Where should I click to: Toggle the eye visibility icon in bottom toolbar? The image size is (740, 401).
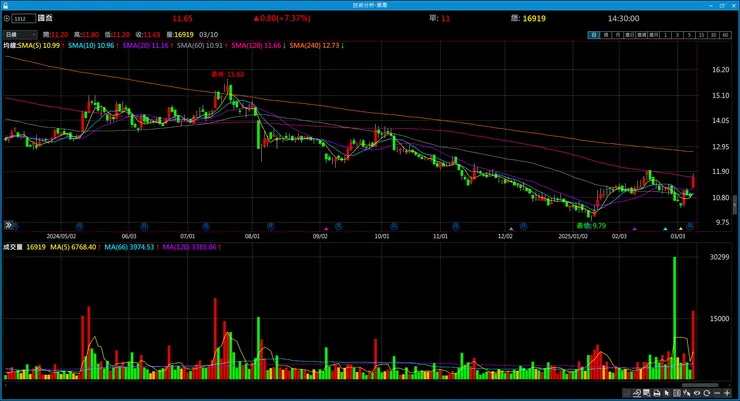point(697,393)
